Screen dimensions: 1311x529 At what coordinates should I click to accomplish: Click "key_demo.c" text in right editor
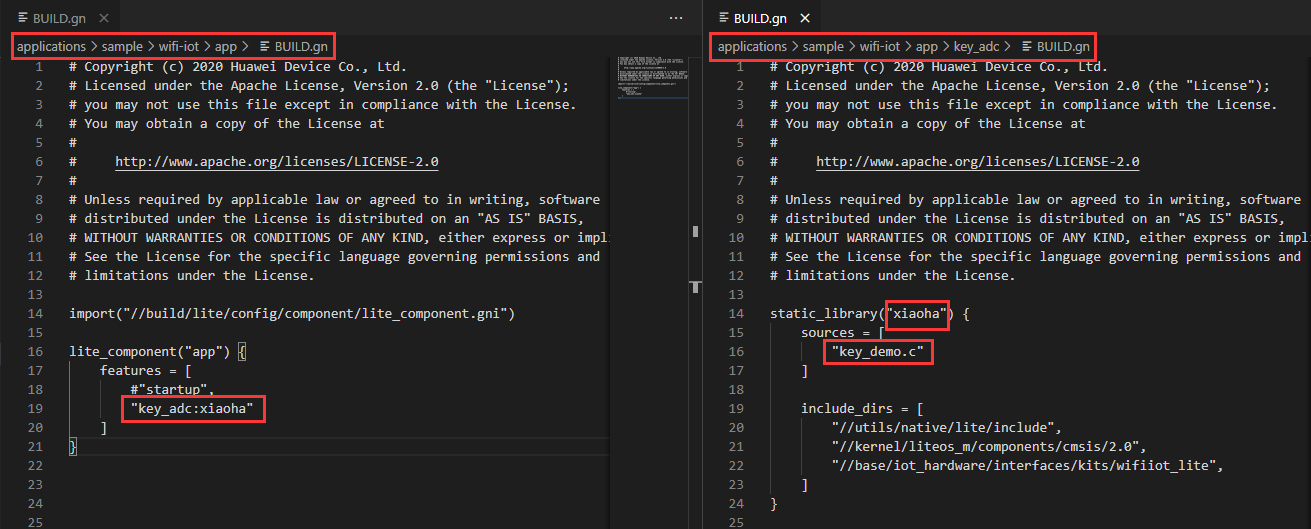[878, 352]
